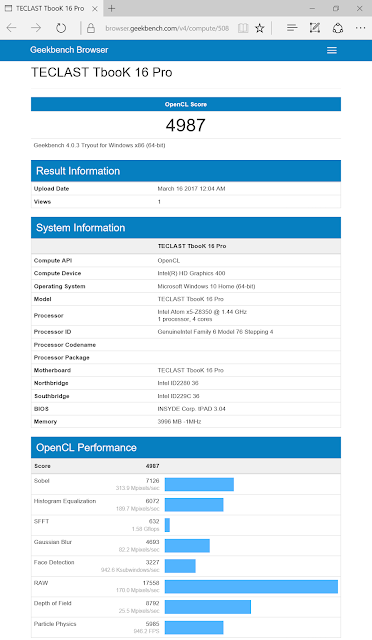Viewport: 372px width, 640px height.
Task: Click the Depth of Field label
Action: tap(53, 603)
